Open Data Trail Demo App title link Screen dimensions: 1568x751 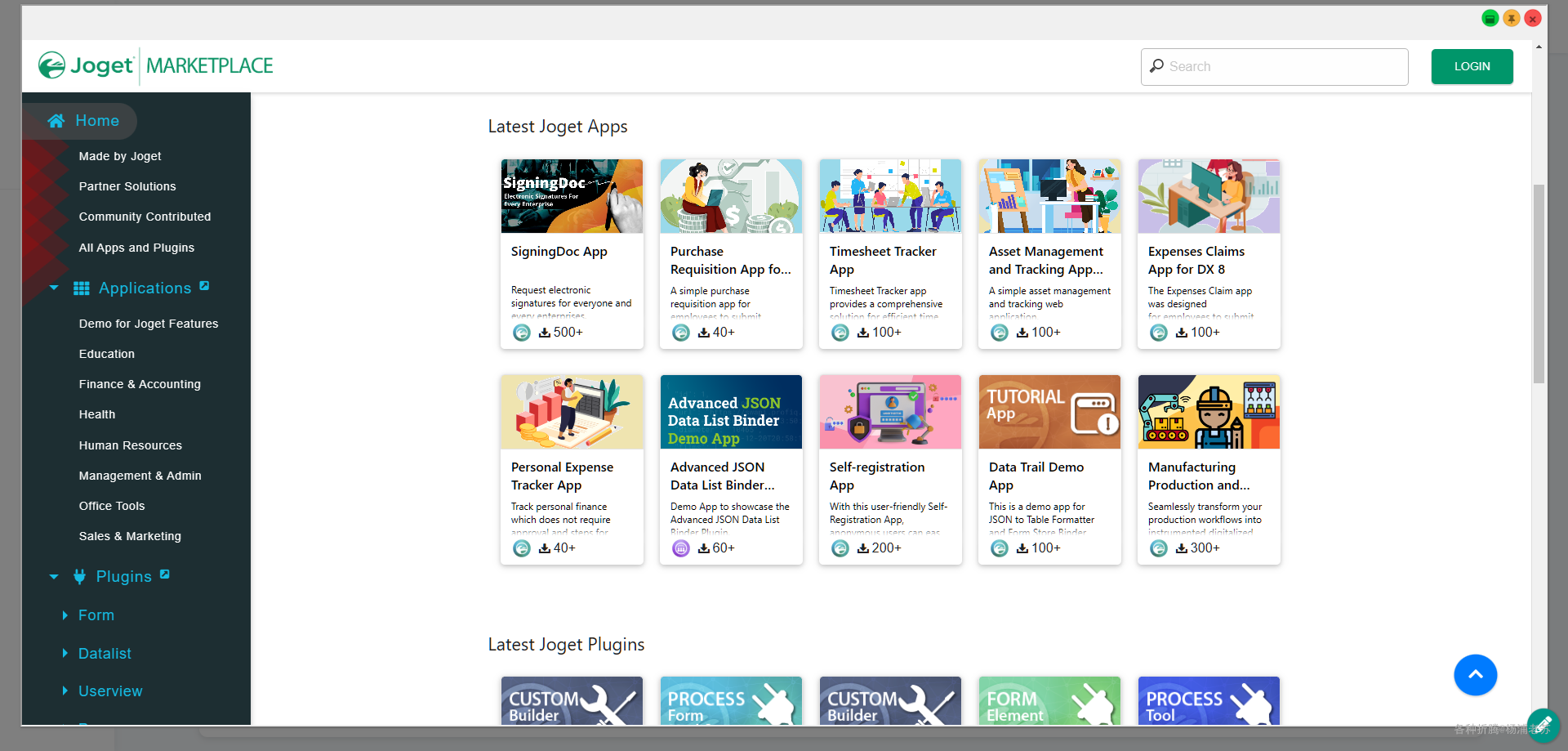[1036, 476]
